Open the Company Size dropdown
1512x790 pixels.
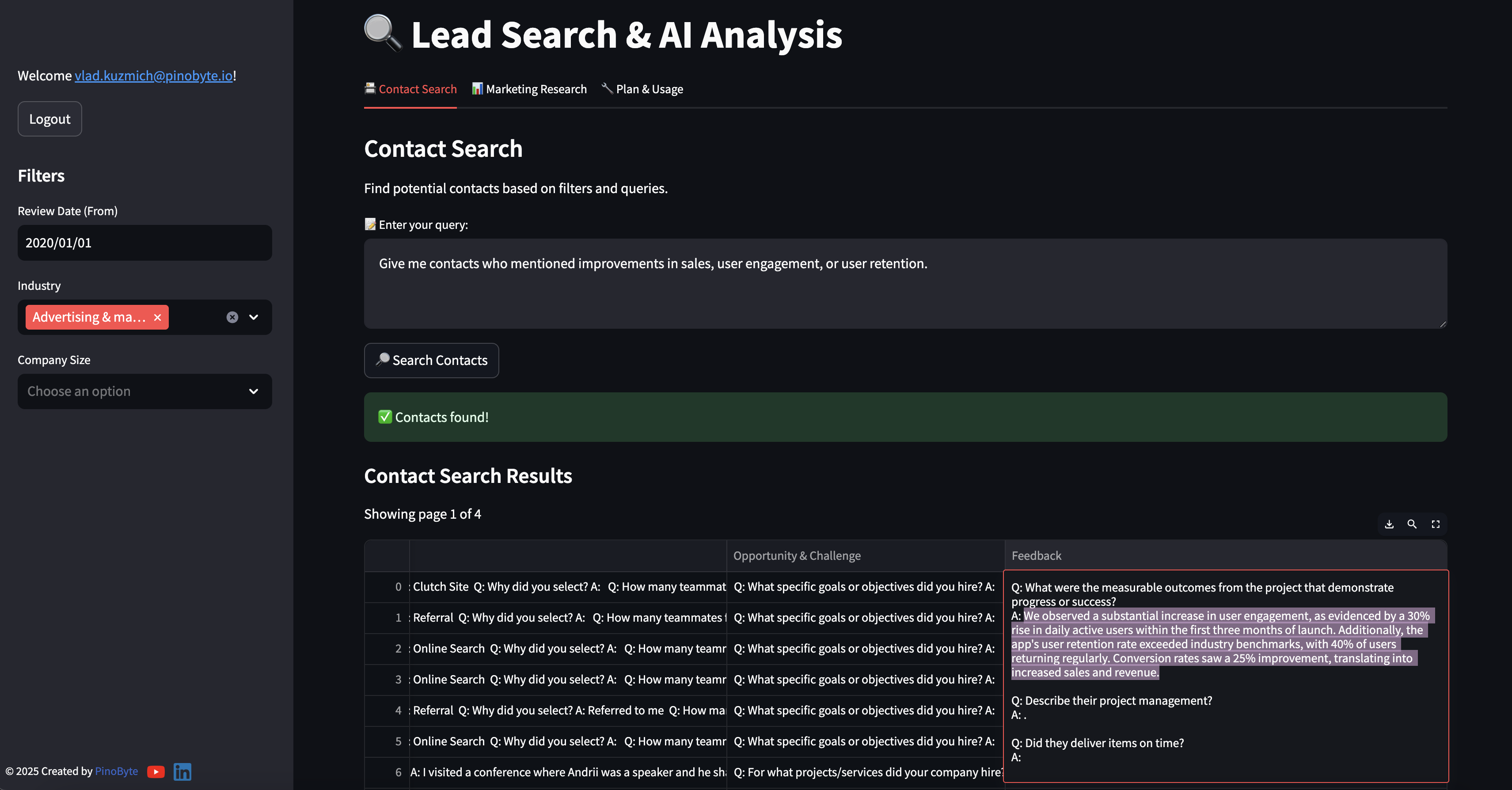[144, 391]
